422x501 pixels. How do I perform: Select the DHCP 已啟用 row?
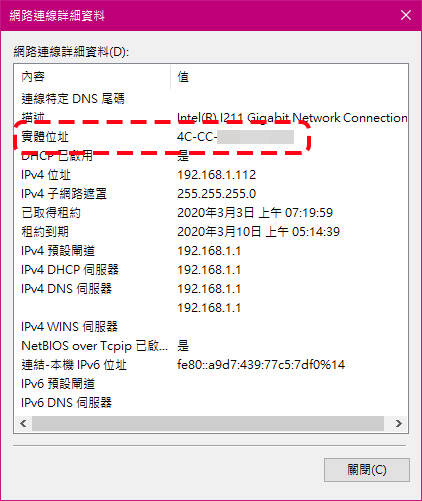tap(211, 156)
